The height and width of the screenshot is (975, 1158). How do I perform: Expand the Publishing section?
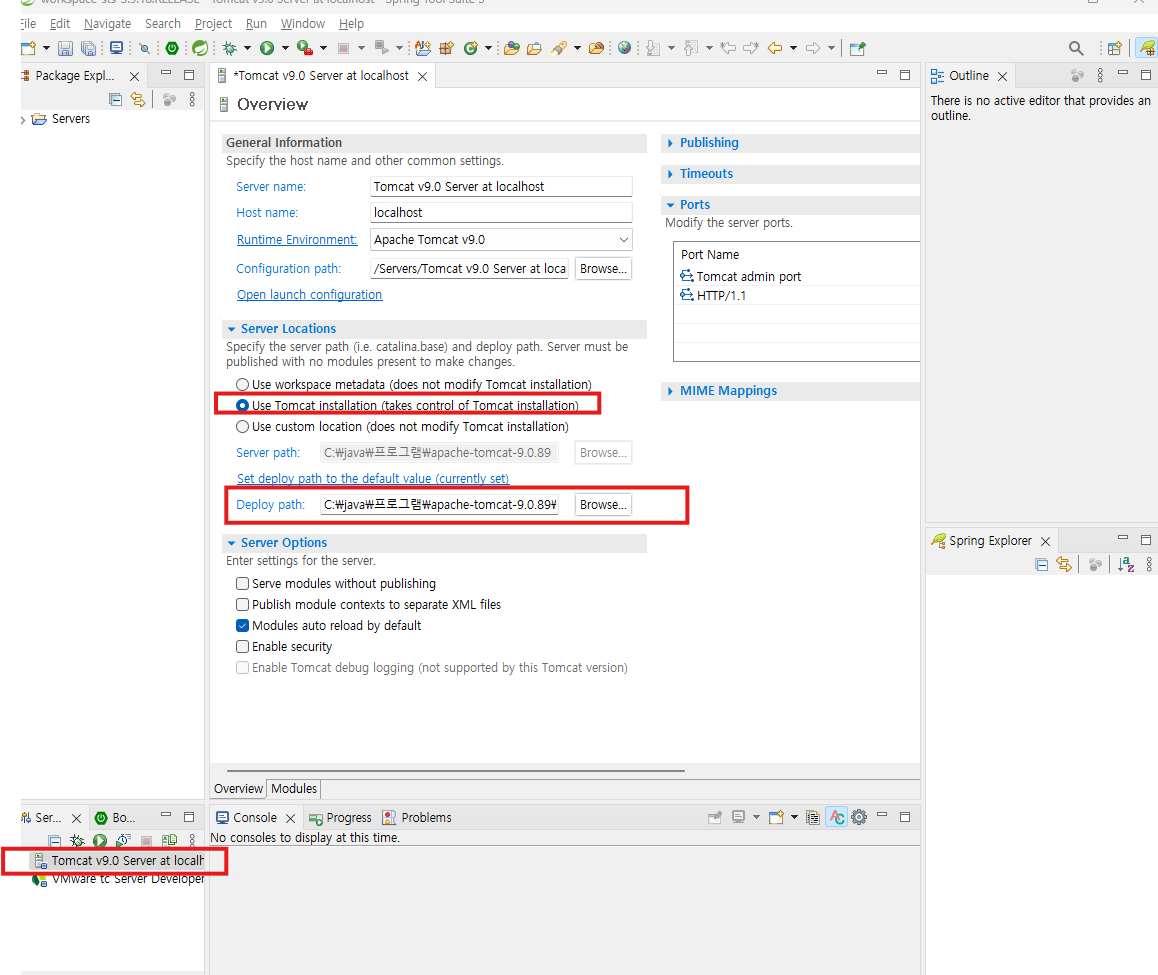(670, 143)
